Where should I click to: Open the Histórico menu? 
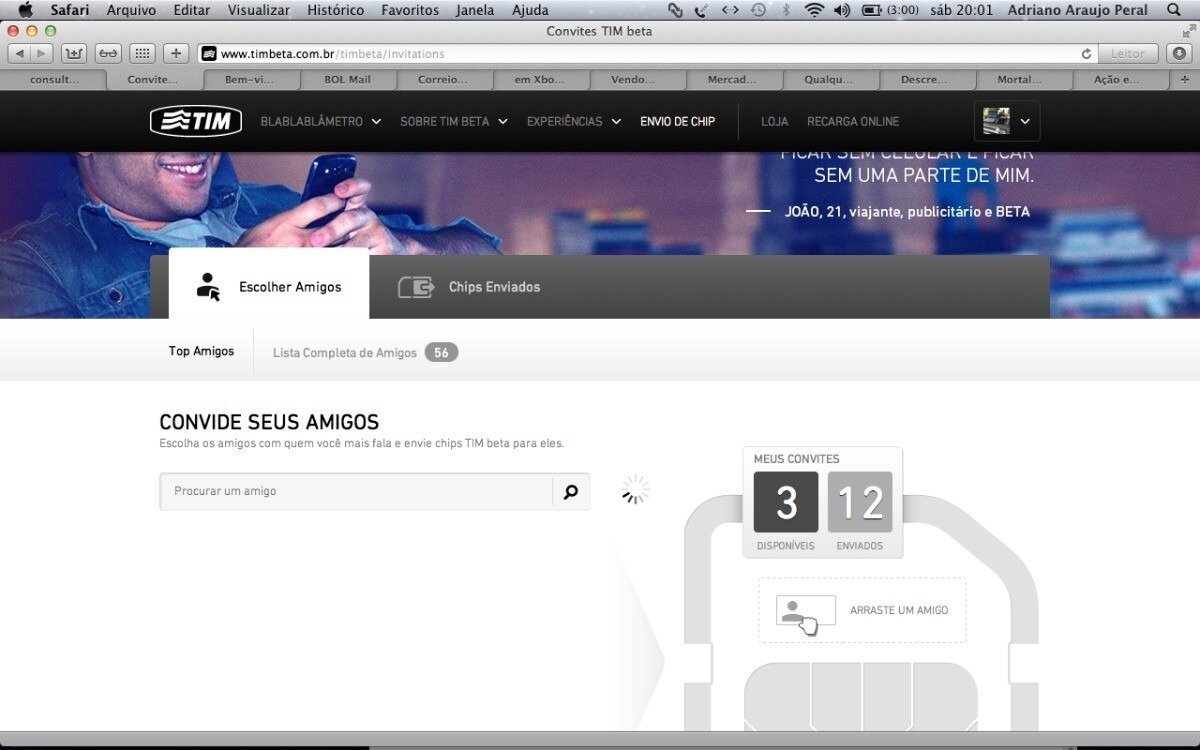click(x=336, y=10)
